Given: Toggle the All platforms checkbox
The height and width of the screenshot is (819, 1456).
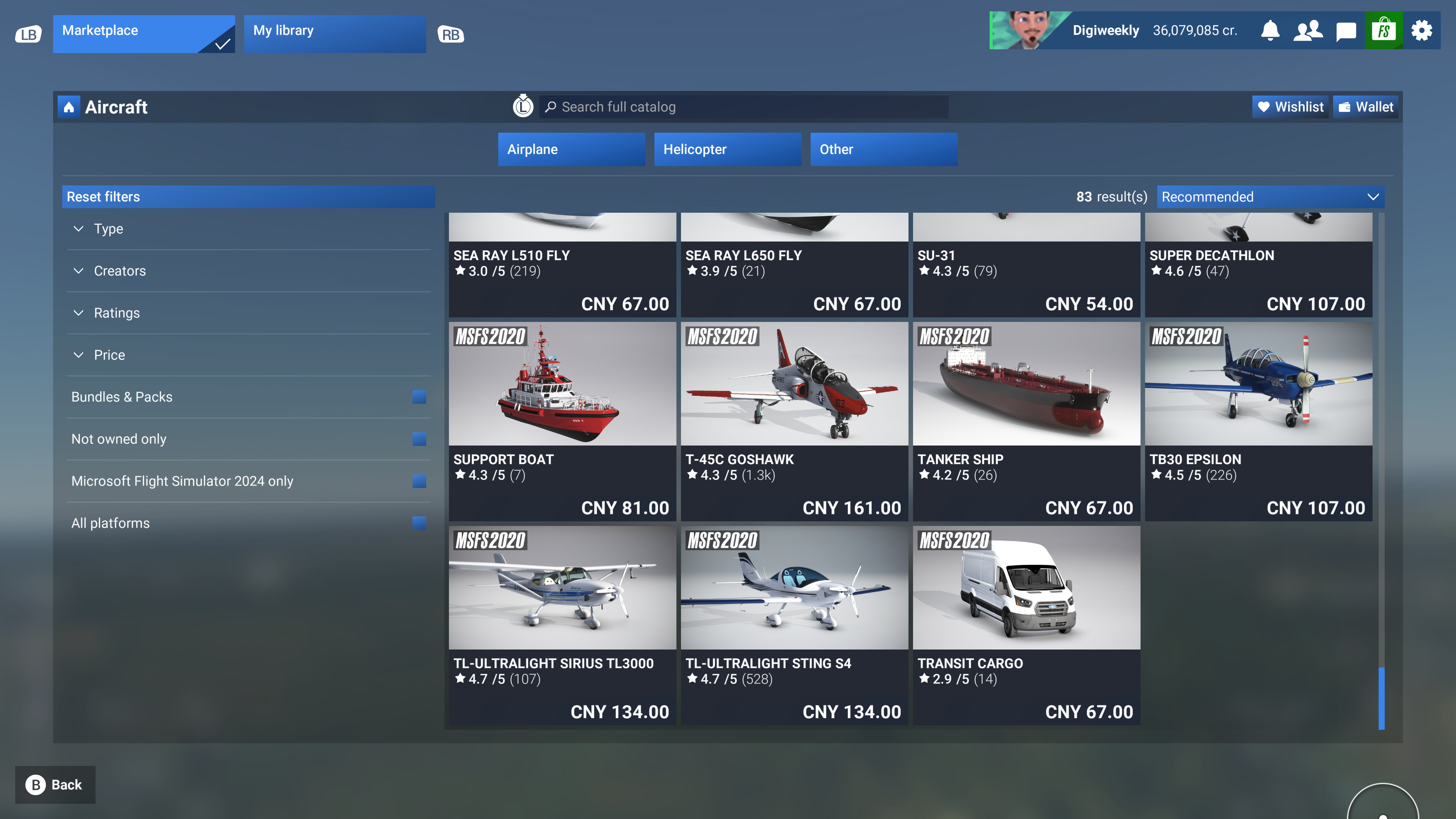Looking at the screenshot, I should [419, 523].
